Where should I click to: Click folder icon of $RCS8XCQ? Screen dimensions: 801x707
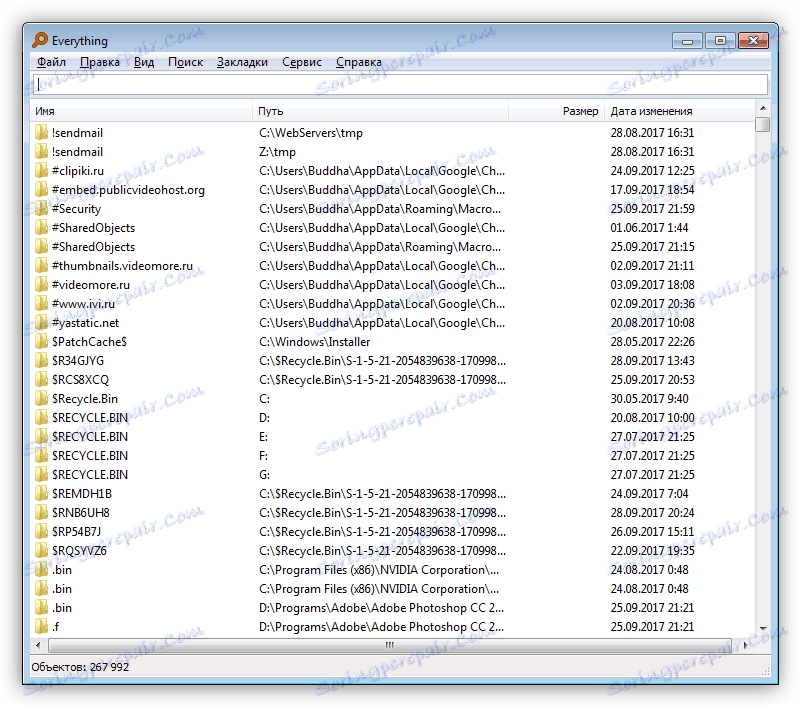pyautogui.click(x=41, y=380)
